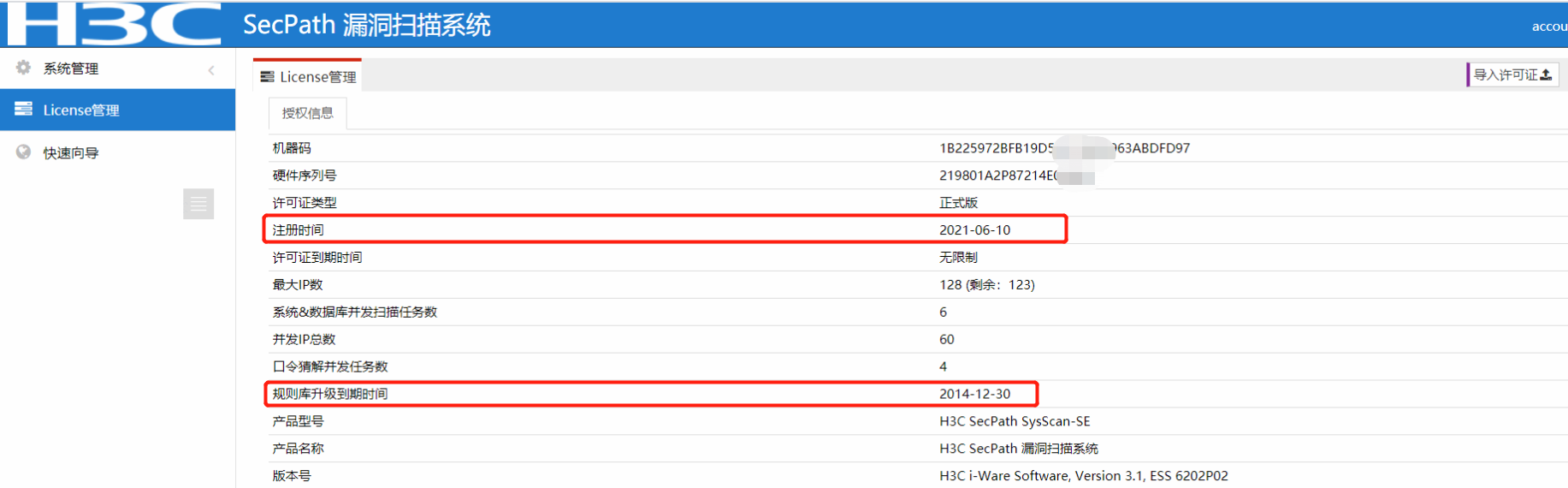Click the registration date 2021-06-10
The height and width of the screenshot is (488, 1568).
coord(974,230)
